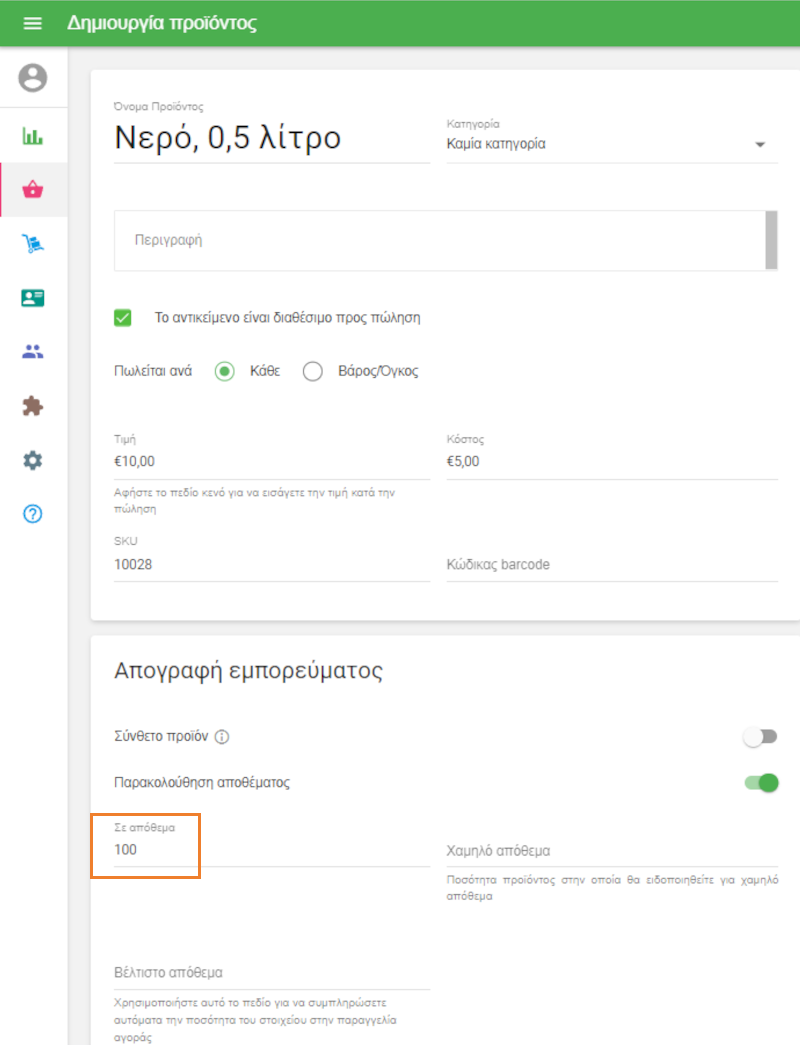Expand the Κατηγορία dropdown
This screenshot has height=1045, width=800.
click(611, 144)
